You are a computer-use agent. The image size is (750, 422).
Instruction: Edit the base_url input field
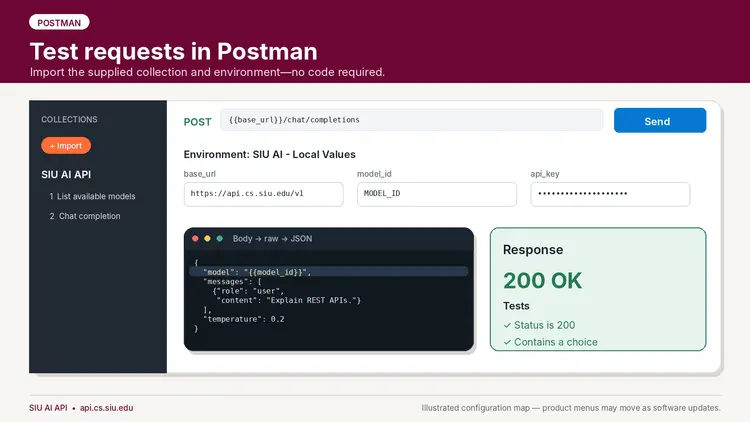point(264,194)
